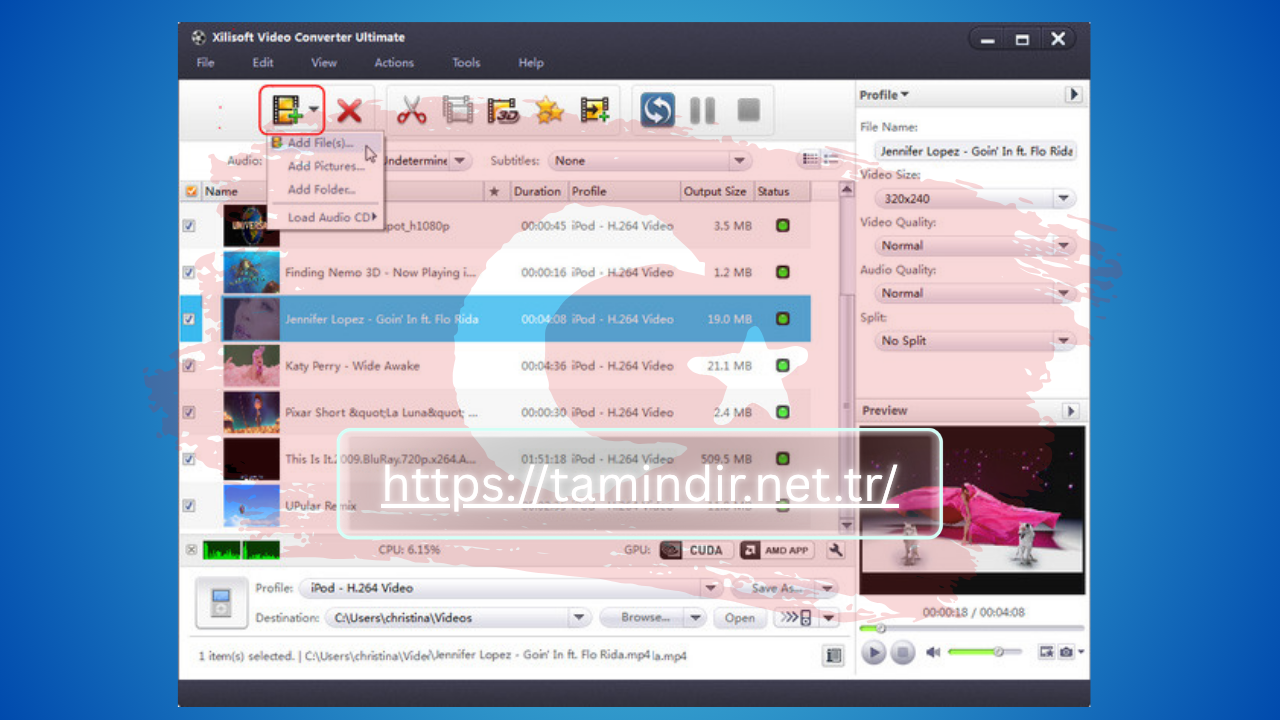Image resolution: width=1280 pixels, height=720 pixels.
Task: Switch to the list view mode icon
Action: (810, 160)
